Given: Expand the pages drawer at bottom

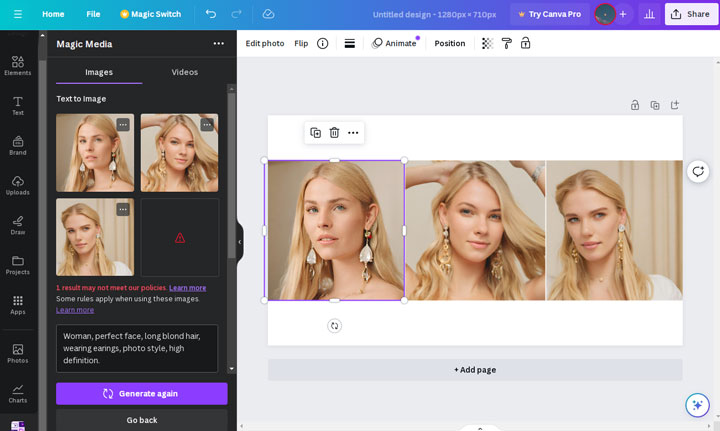Looking at the screenshot, I should click(480, 428).
